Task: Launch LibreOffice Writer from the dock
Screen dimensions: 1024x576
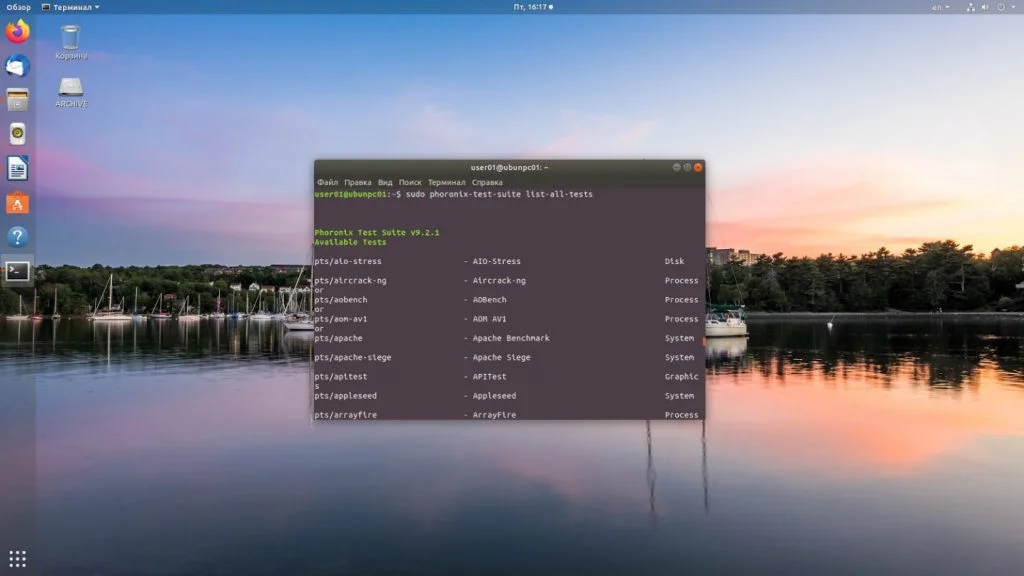Action: point(18,168)
